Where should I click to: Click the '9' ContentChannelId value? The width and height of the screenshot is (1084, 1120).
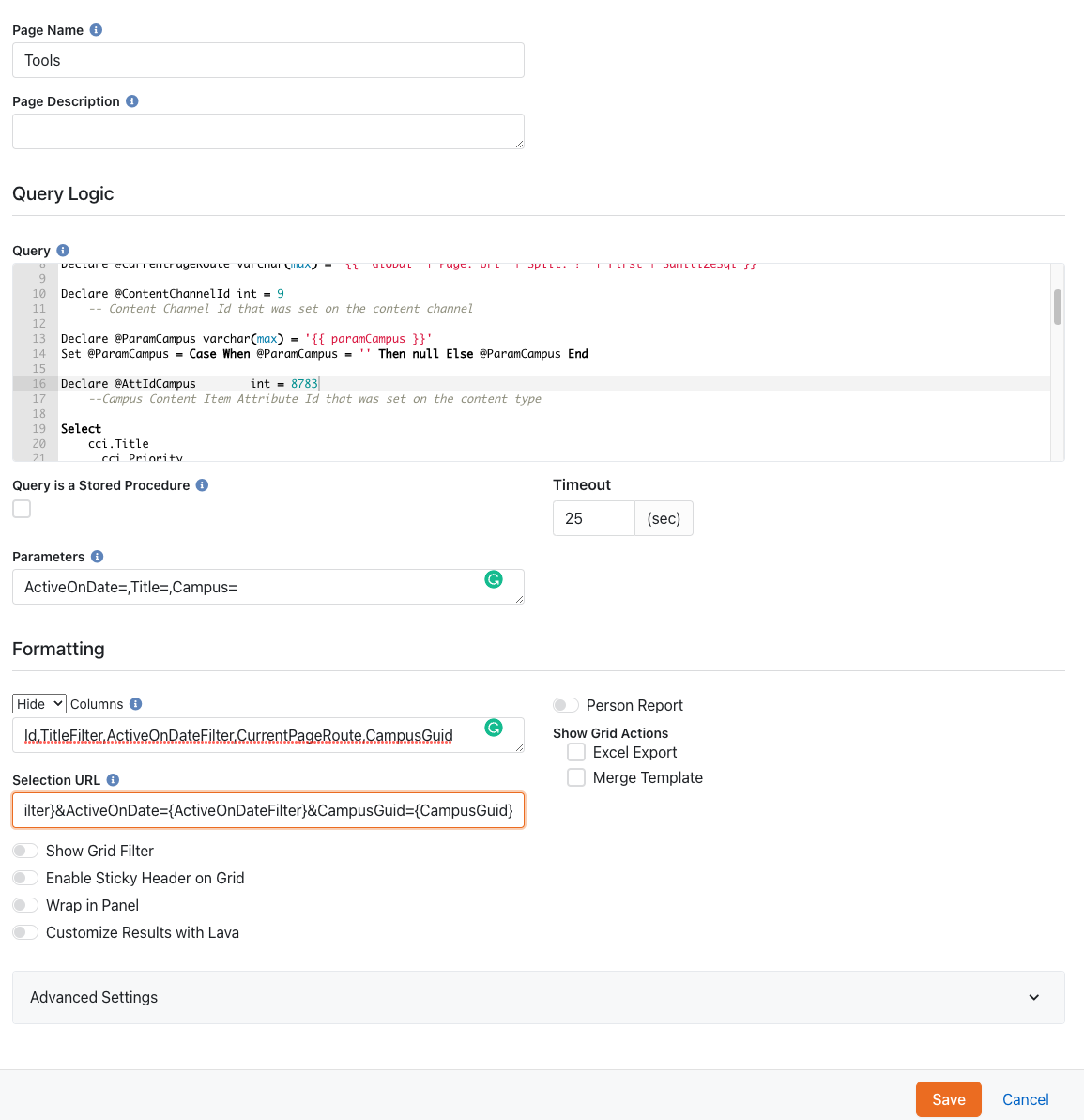coord(281,294)
